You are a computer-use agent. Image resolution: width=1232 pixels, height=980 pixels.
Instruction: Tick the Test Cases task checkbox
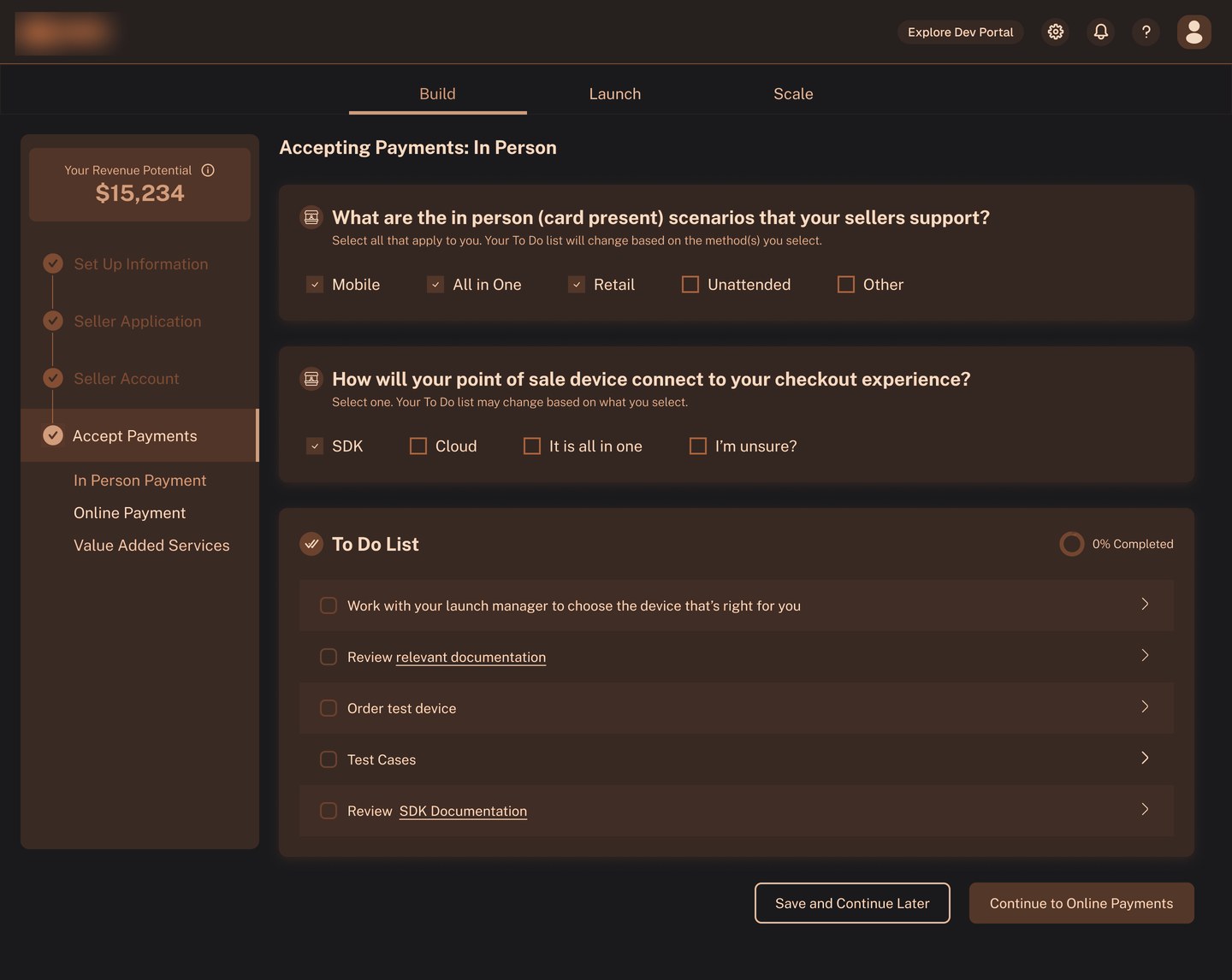click(329, 759)
